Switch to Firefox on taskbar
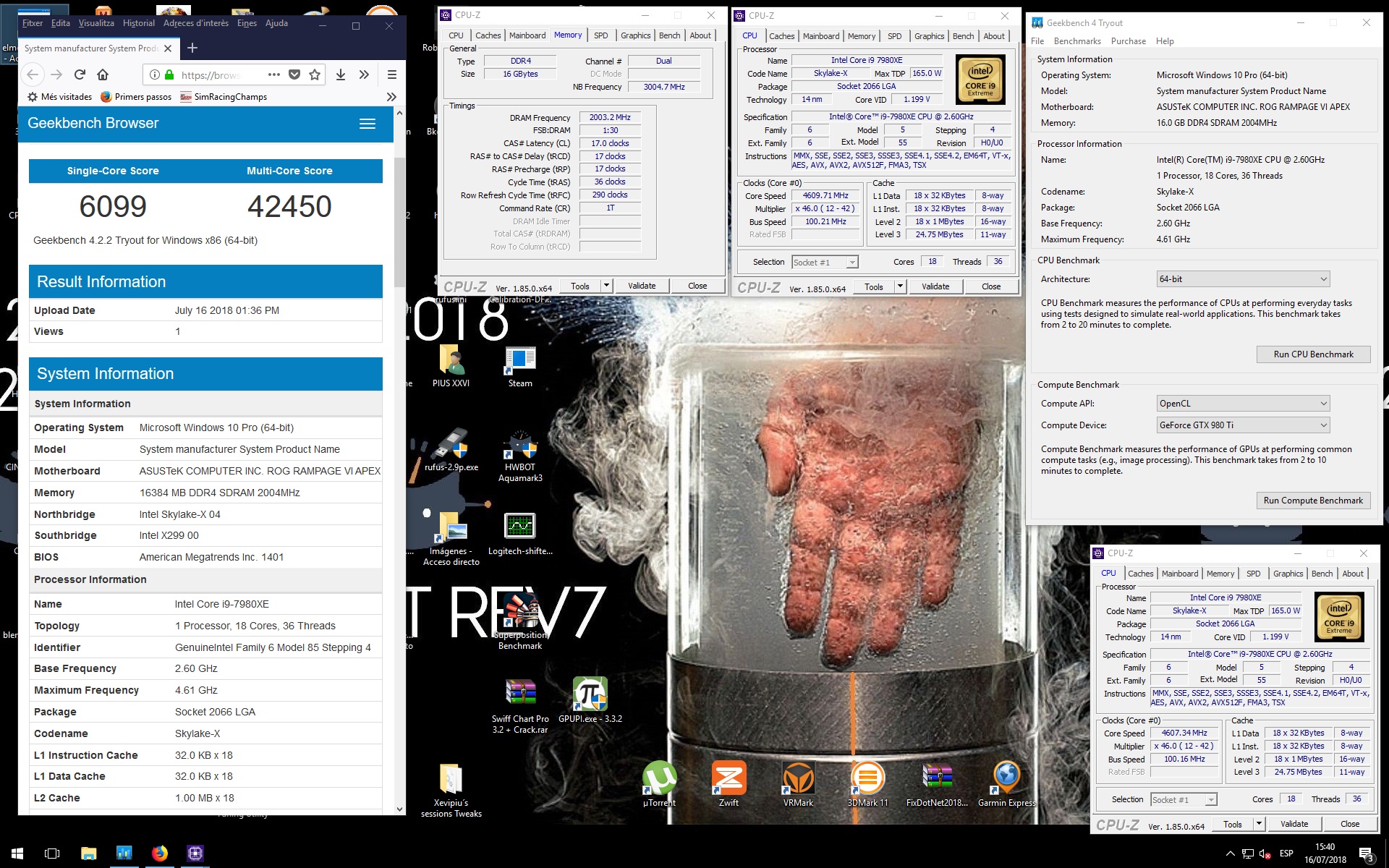 (159, 854)
